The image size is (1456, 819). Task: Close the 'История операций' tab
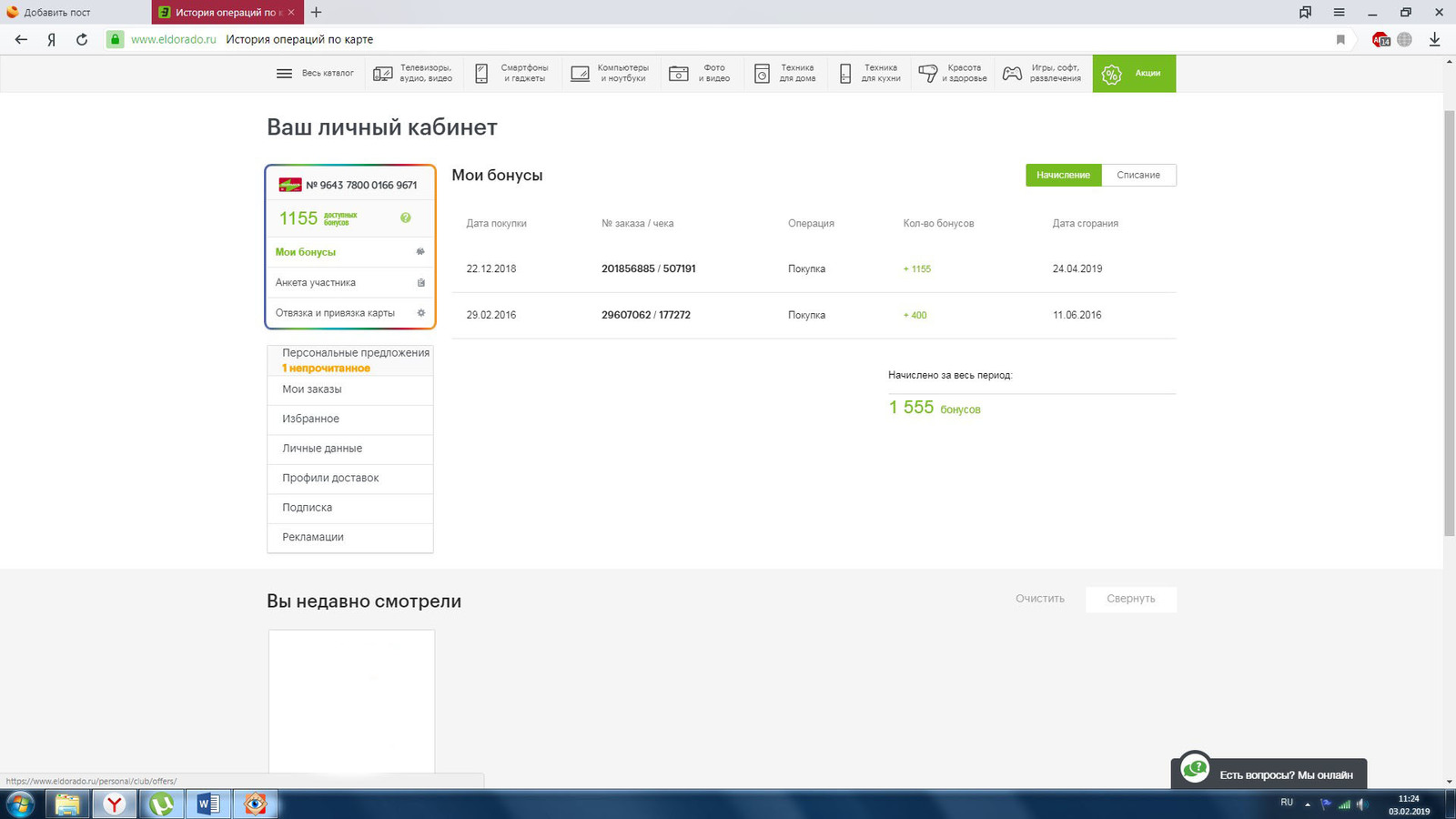[291, 13]
